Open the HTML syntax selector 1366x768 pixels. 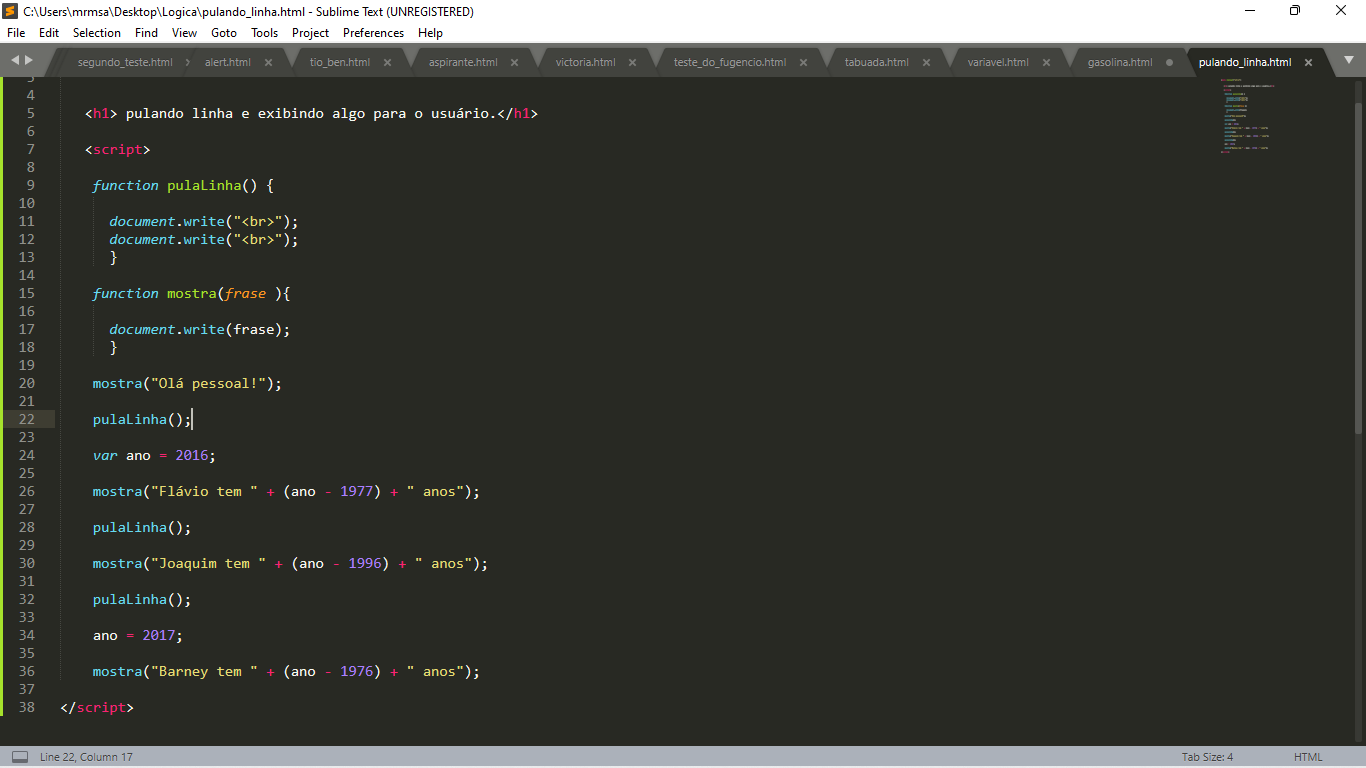[1307, 757]
